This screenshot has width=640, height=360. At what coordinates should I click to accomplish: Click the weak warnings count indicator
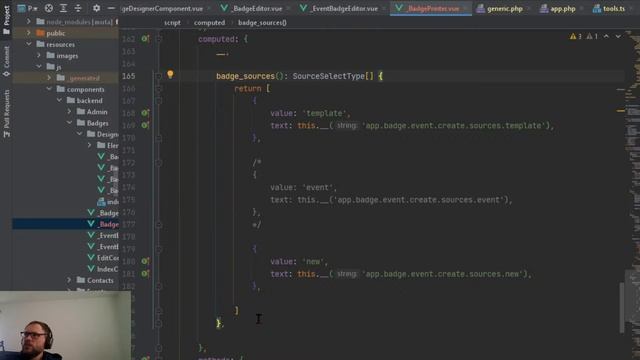pos(592,37)
